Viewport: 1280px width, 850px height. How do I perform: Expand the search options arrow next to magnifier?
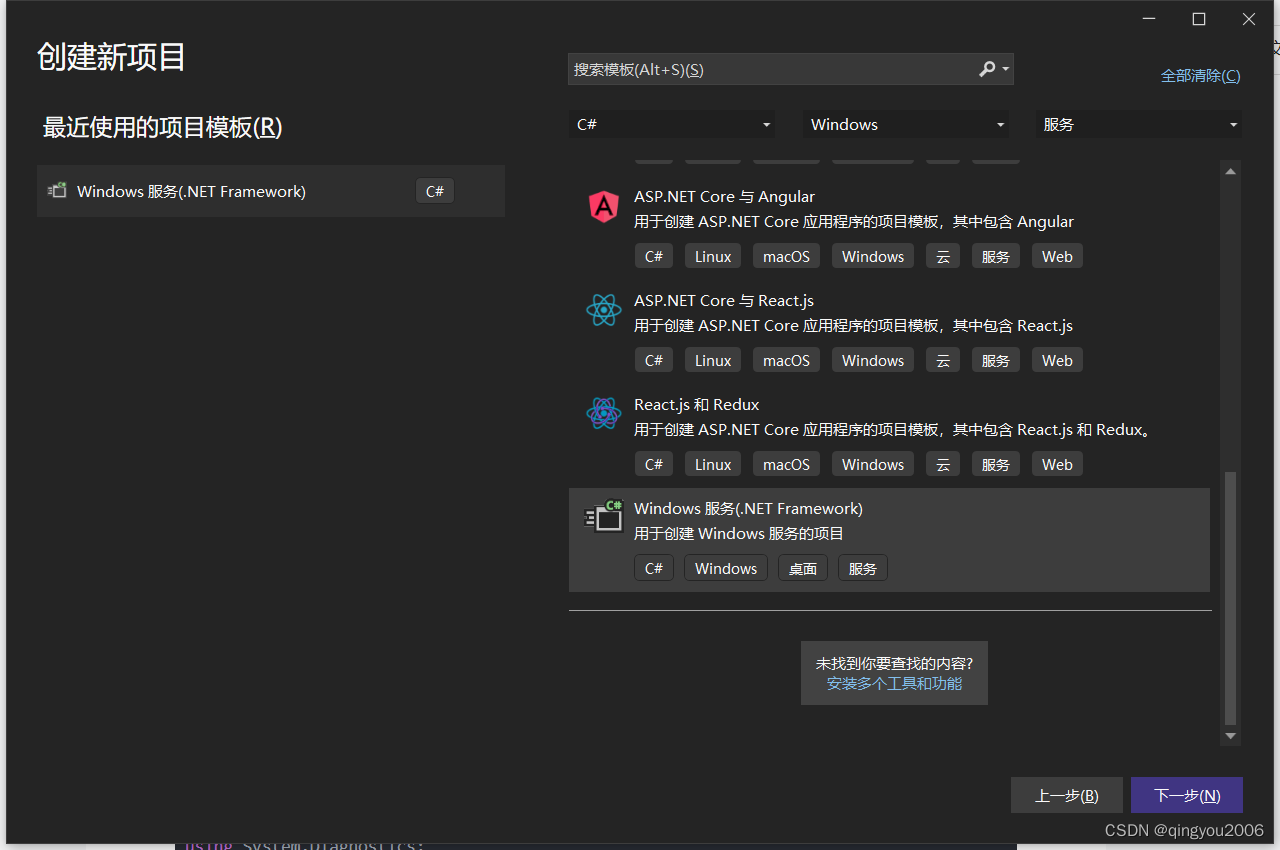point(1005,70)
